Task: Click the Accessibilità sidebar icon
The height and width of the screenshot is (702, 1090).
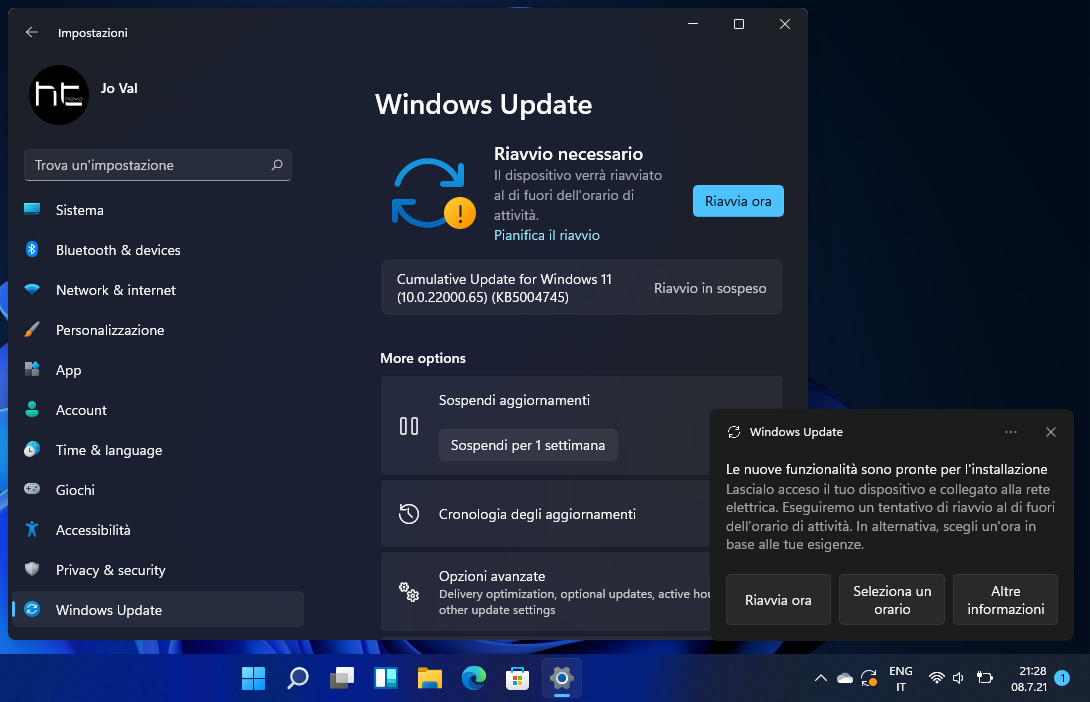Action: tap(32, 530)
